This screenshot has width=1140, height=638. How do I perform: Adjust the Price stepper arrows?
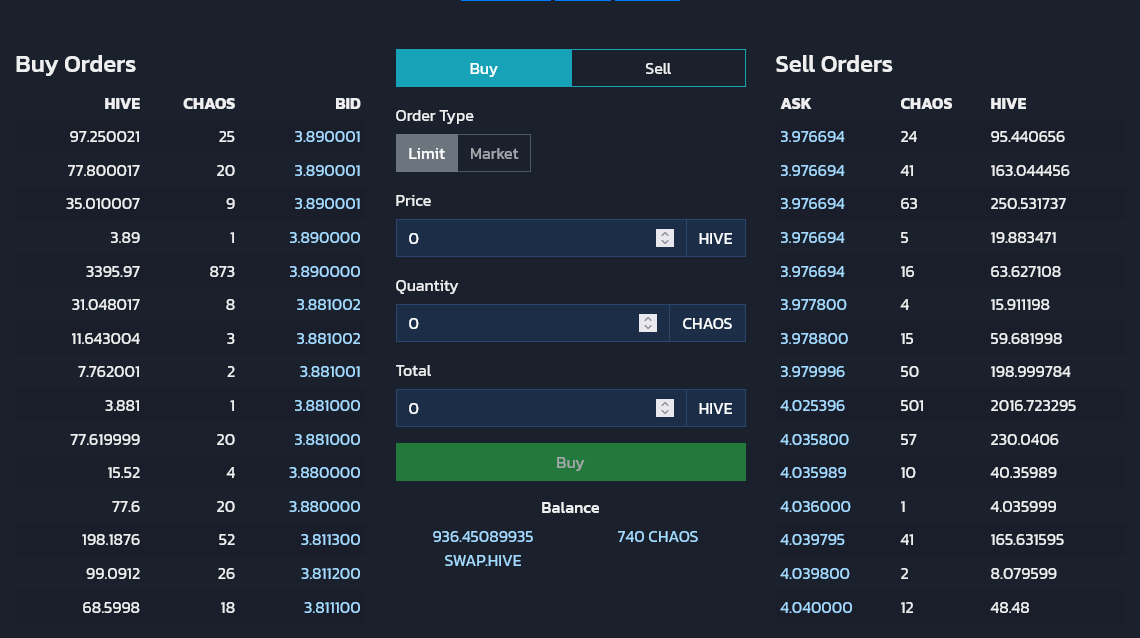click(x=665, y=238)
